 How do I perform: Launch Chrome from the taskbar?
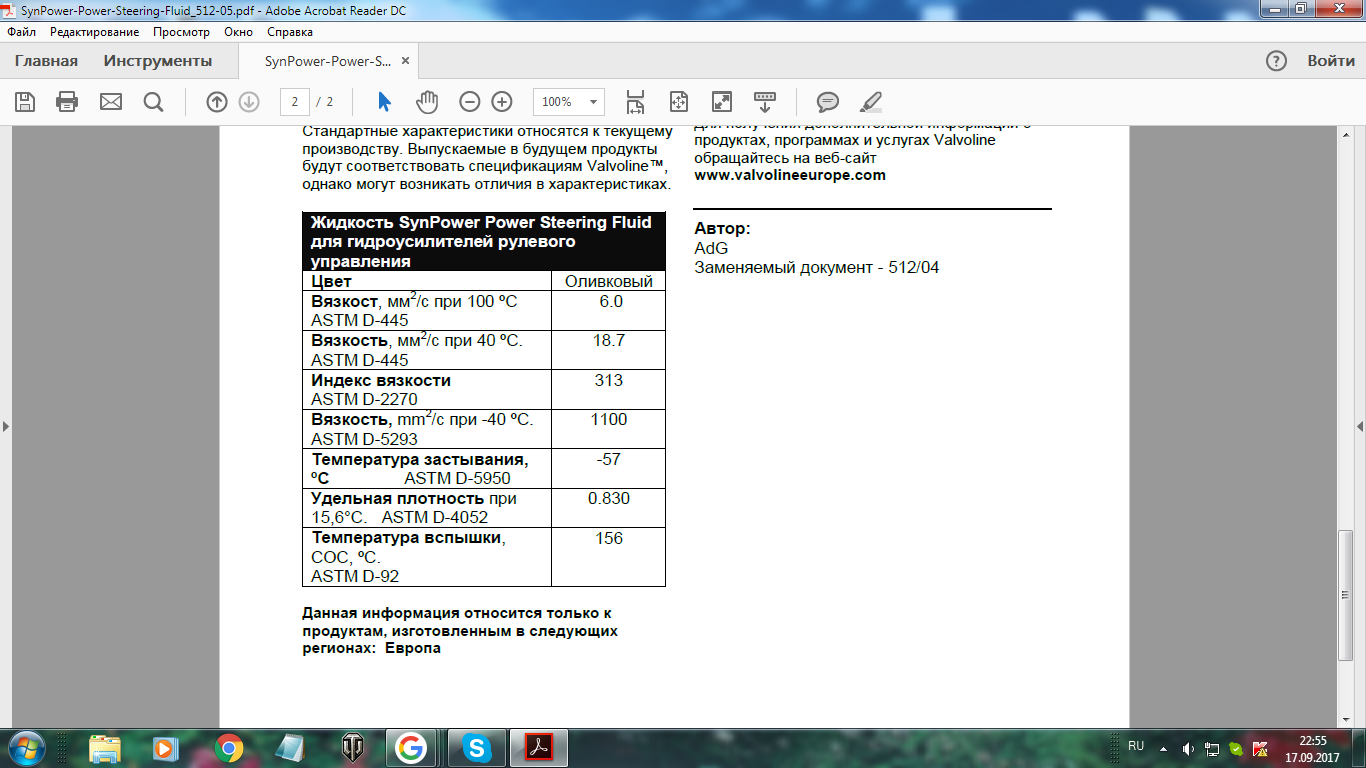pyautogui.click(x=229, y=748)
